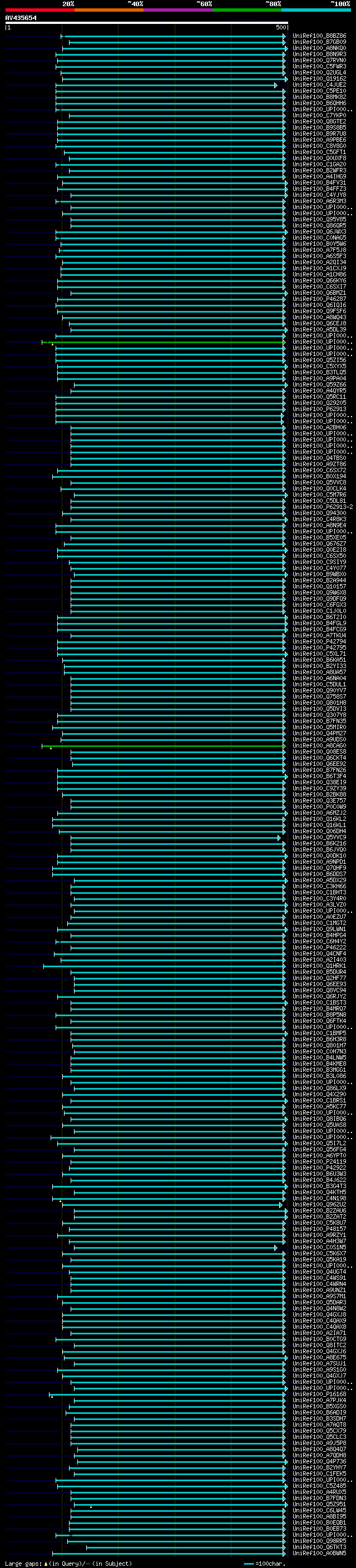Select label UniRef100_A2BH06
Screen dimensions: 356x1568
[319, 427]
